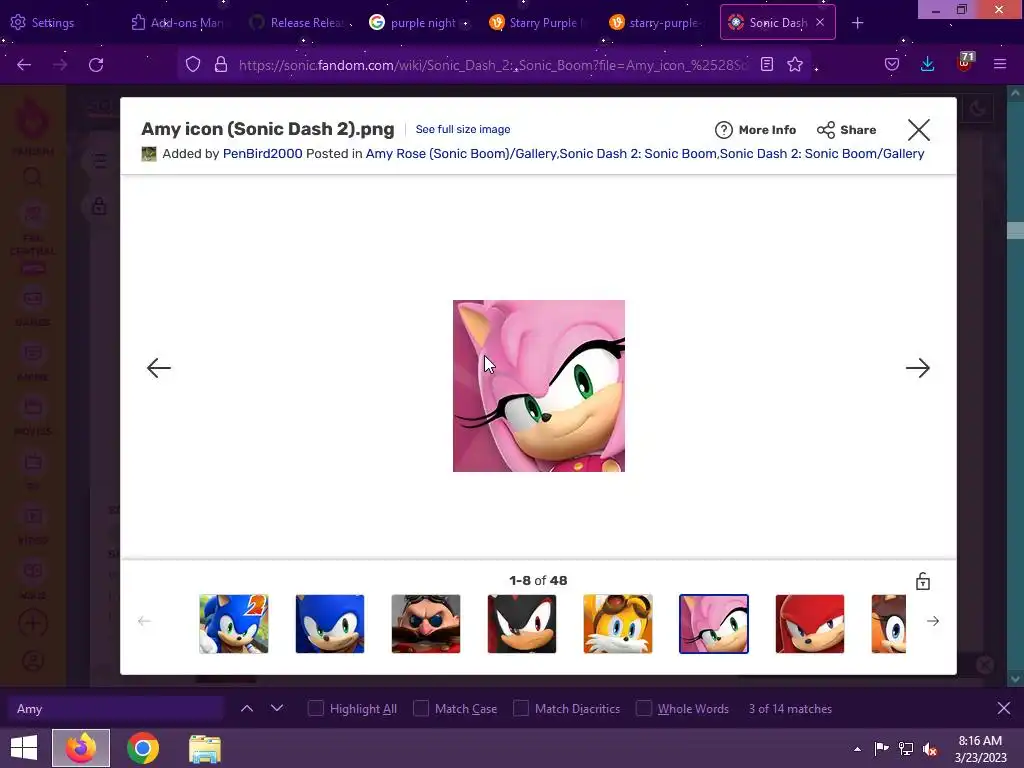Viewport: 1024px width, 768px height.
Task: Click the find bar search field containing Amy
Action: click(116, 709)
